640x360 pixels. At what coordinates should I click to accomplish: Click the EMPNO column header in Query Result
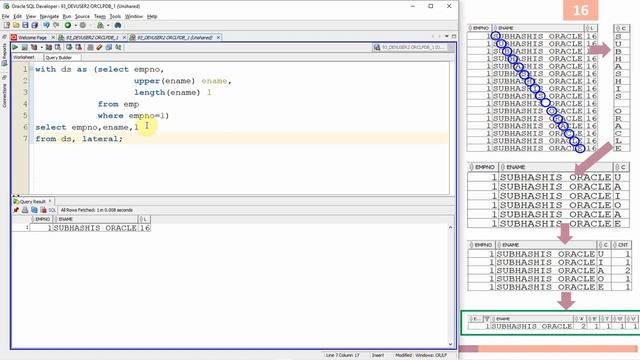coord(41,219)
